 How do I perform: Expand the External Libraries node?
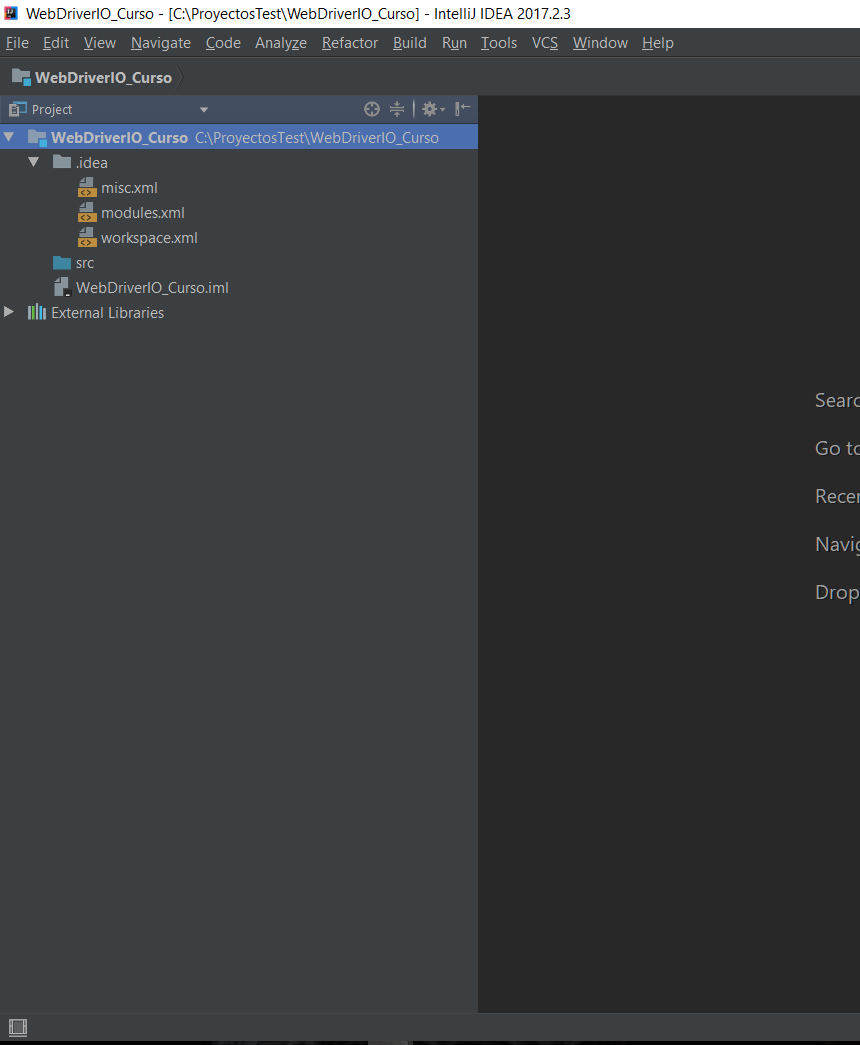(9, 312)
